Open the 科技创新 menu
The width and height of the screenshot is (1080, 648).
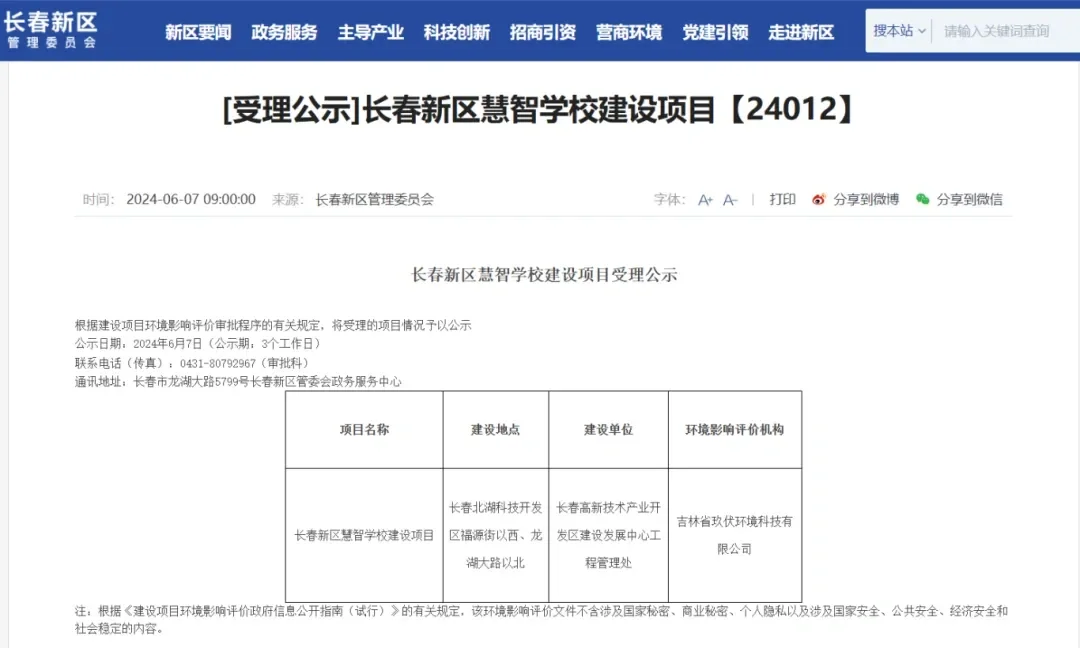(457, 32)
